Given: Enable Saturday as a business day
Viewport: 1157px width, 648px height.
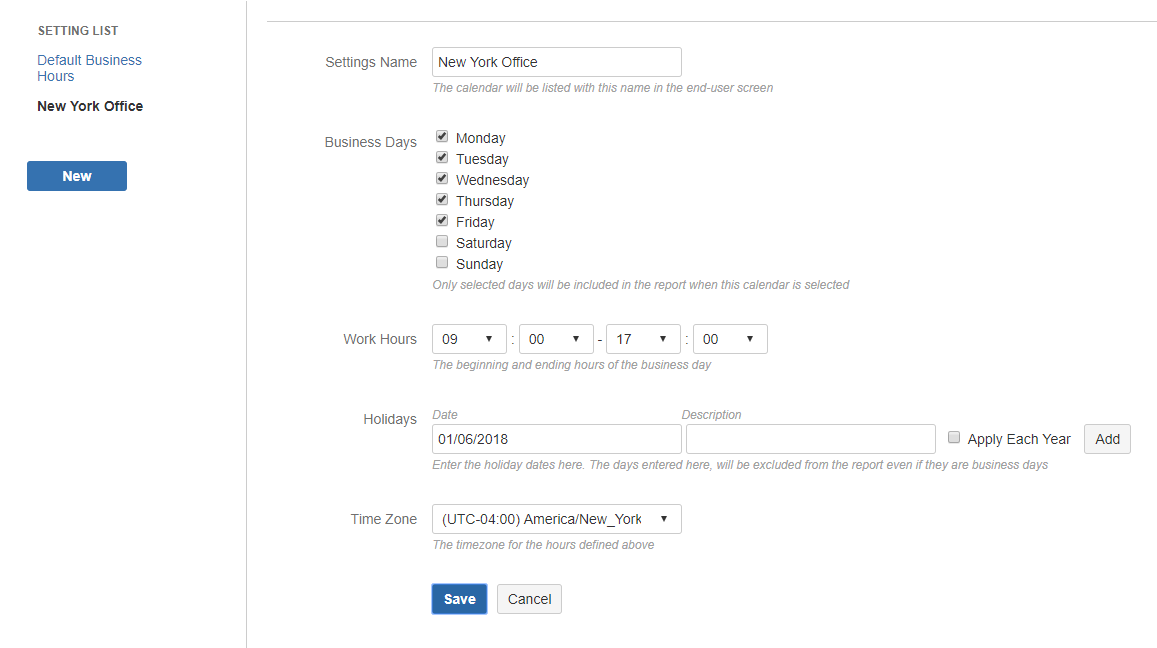Looking at the screenshot, I should (x=442, y=242).
